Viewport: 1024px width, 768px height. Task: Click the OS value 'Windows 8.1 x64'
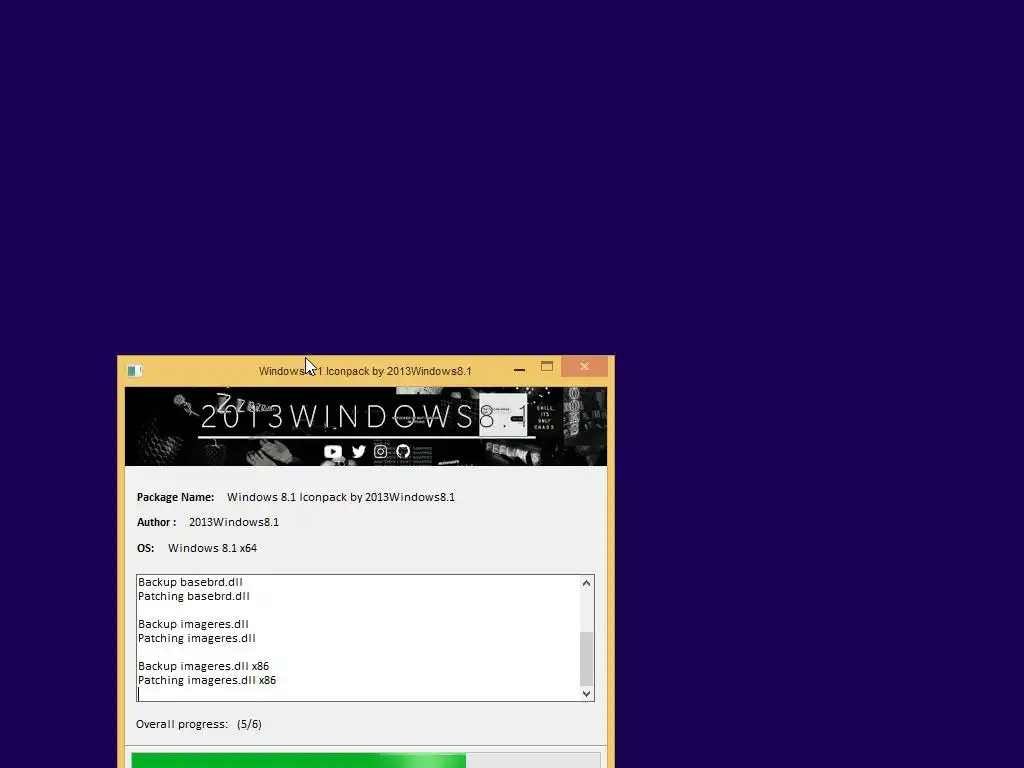click(212, 548)
